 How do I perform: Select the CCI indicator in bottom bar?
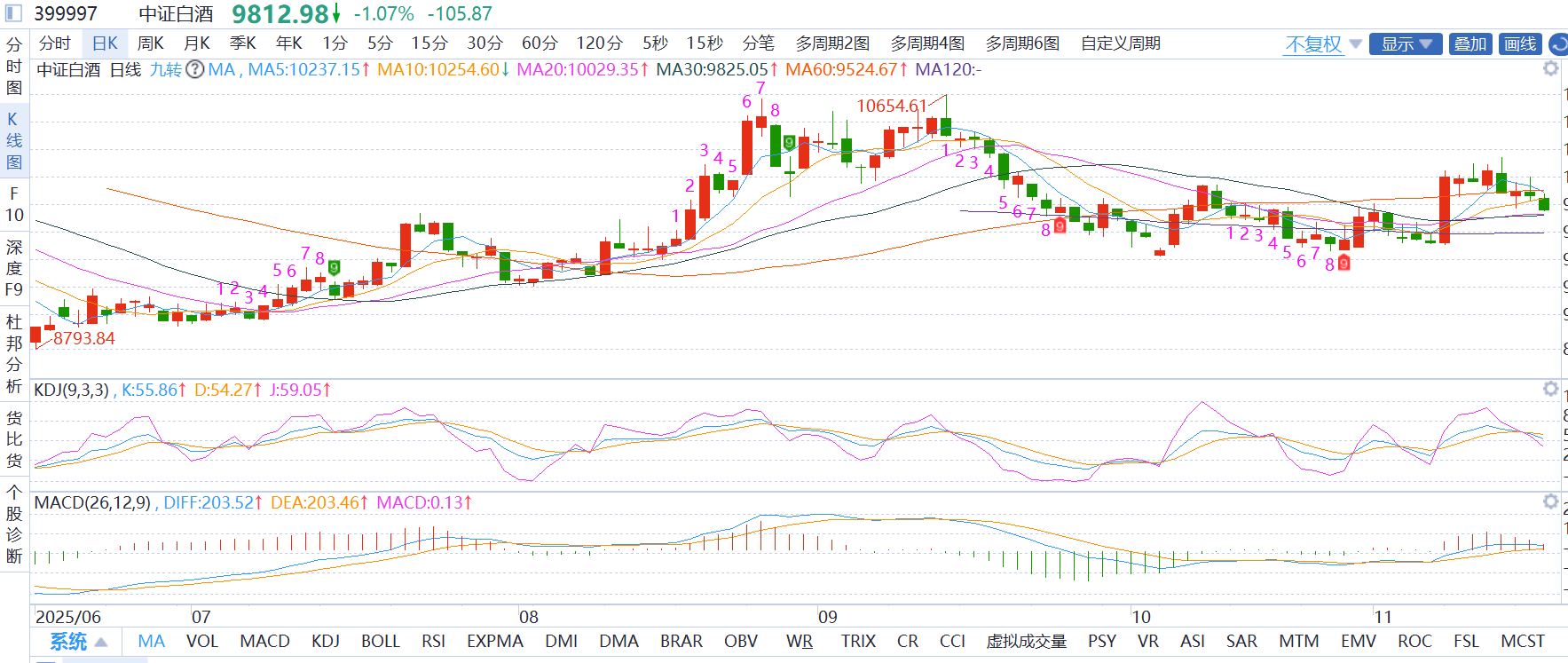click(952, 642)
